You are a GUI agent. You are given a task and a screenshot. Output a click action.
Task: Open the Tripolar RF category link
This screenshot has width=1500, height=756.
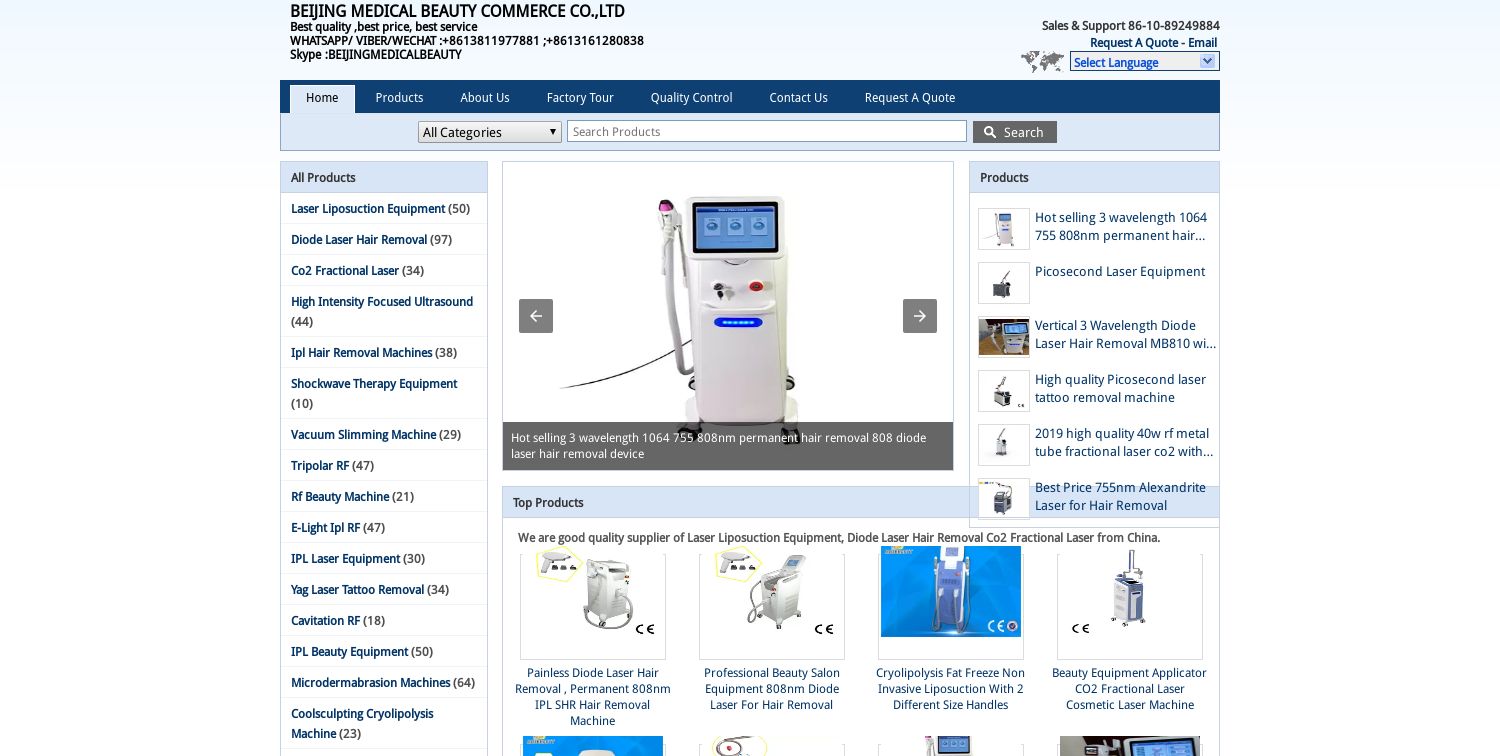320,465
